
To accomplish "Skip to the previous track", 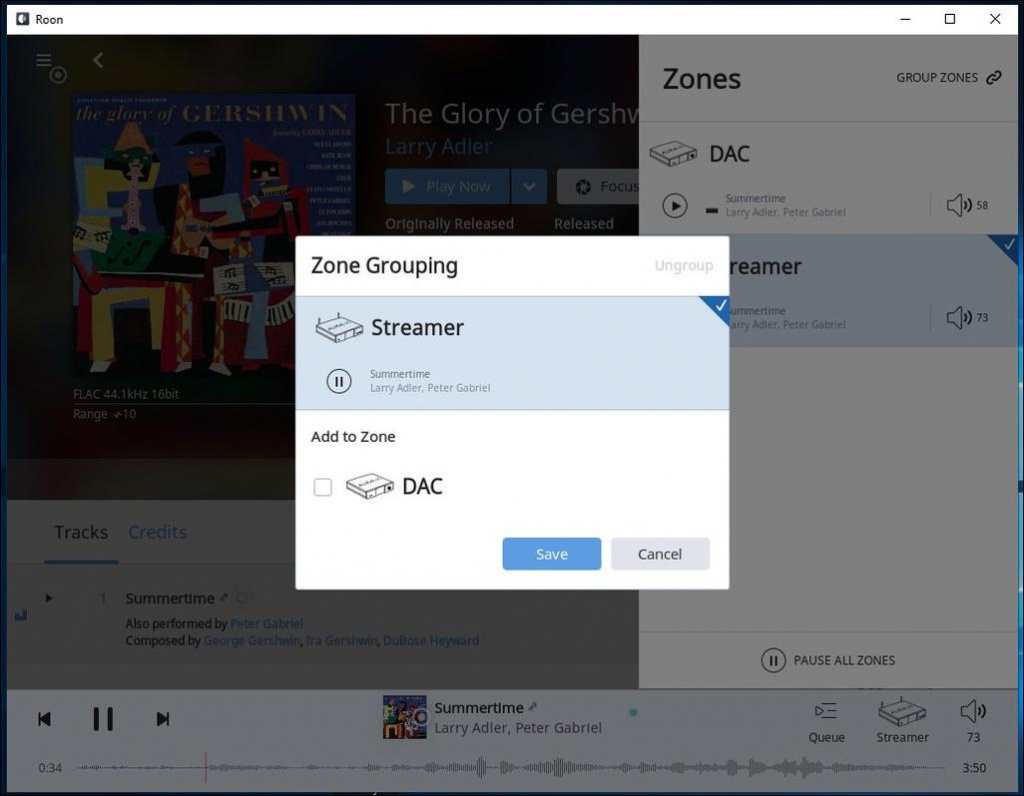I will pyautogui.click(x=45, y=719).
